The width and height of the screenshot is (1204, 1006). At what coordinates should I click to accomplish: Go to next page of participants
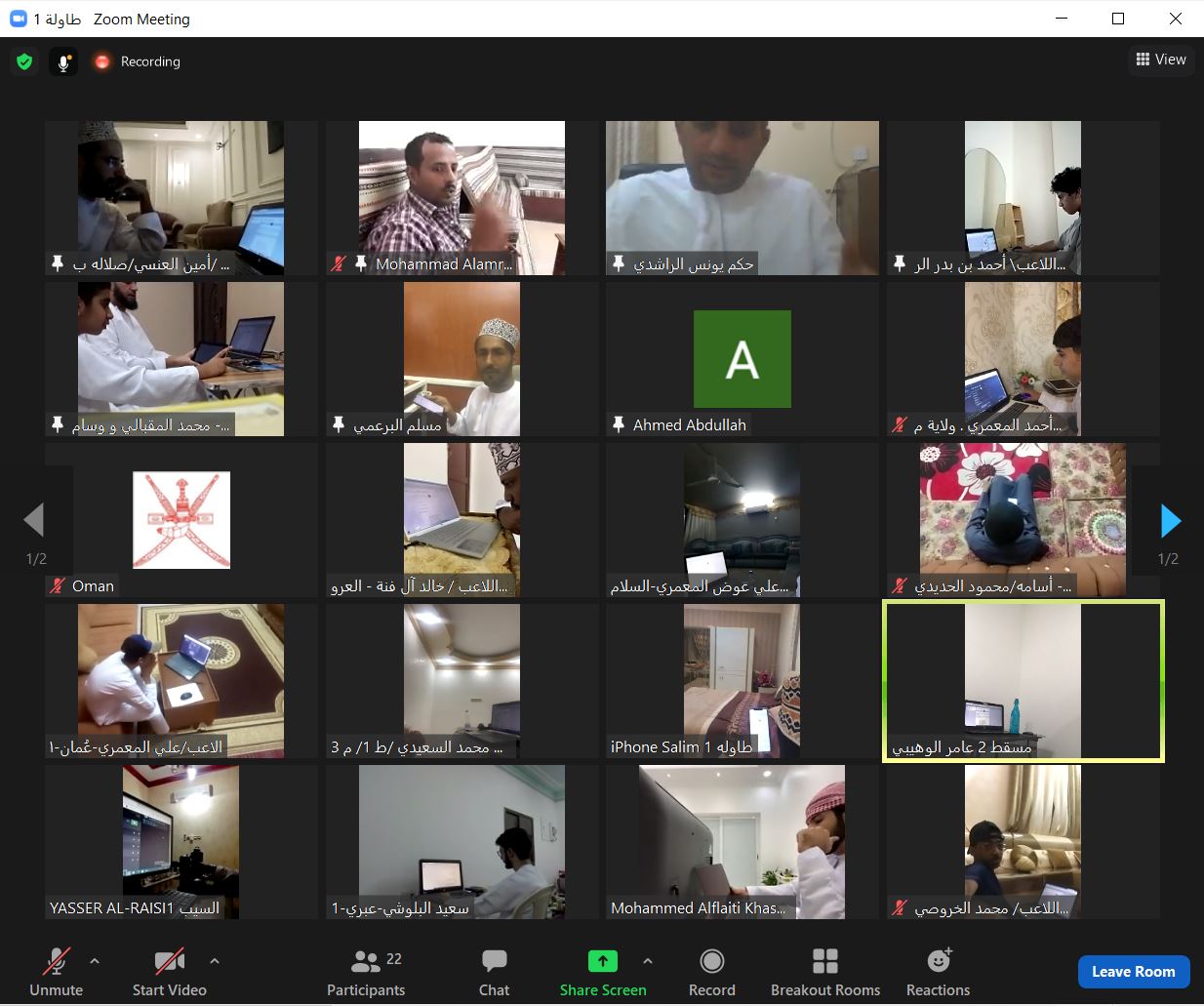point(1171,521)
